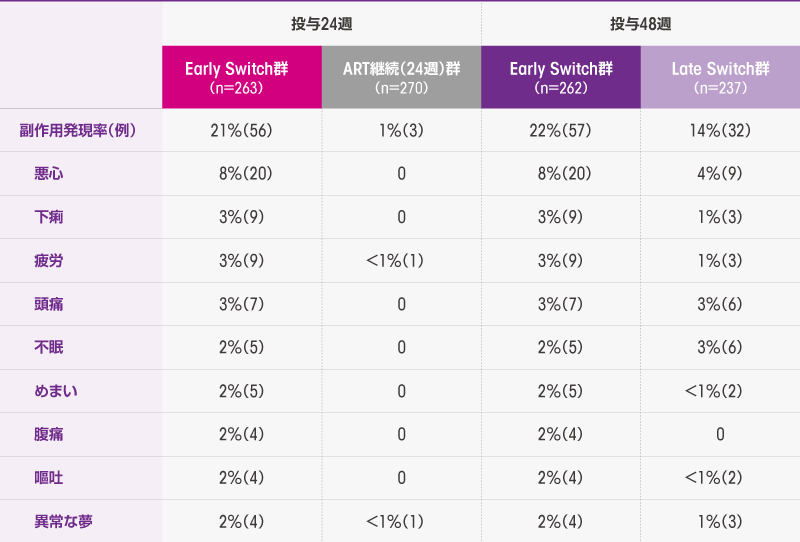Click the 悪心 row label
This screenshot has width=800, height=542.
(48, 174)
